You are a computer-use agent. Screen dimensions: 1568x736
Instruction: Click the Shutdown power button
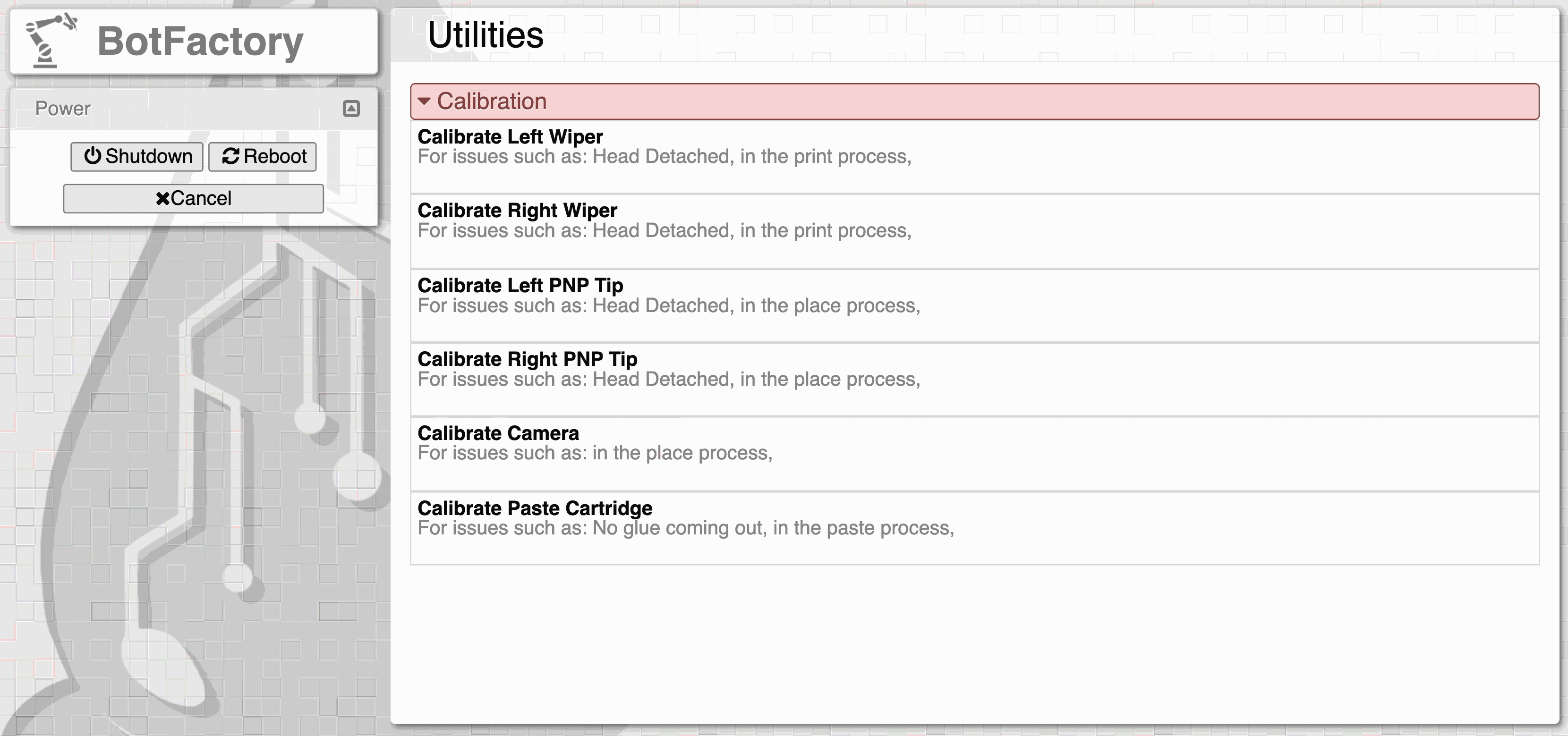[137, 157]
